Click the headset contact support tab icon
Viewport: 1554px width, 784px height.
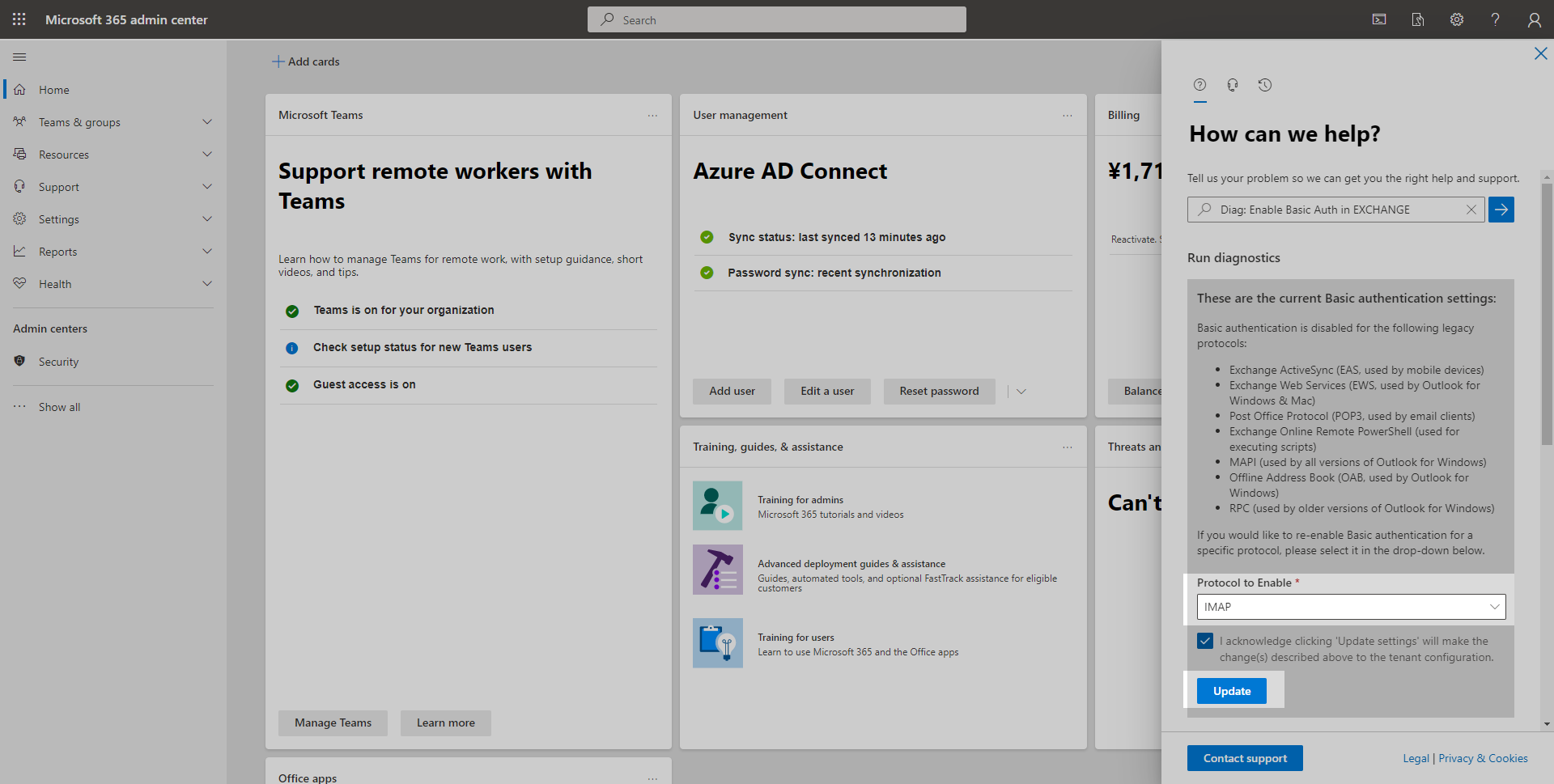pos(1233,85)
